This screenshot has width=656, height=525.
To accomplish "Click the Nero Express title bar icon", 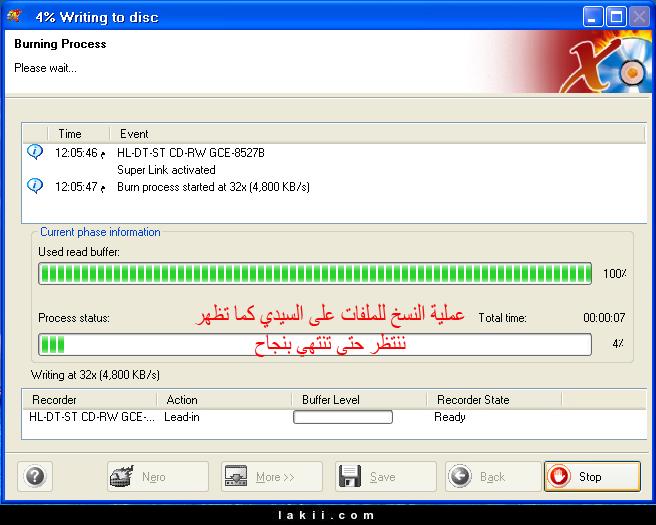I will tap(15, 16).
